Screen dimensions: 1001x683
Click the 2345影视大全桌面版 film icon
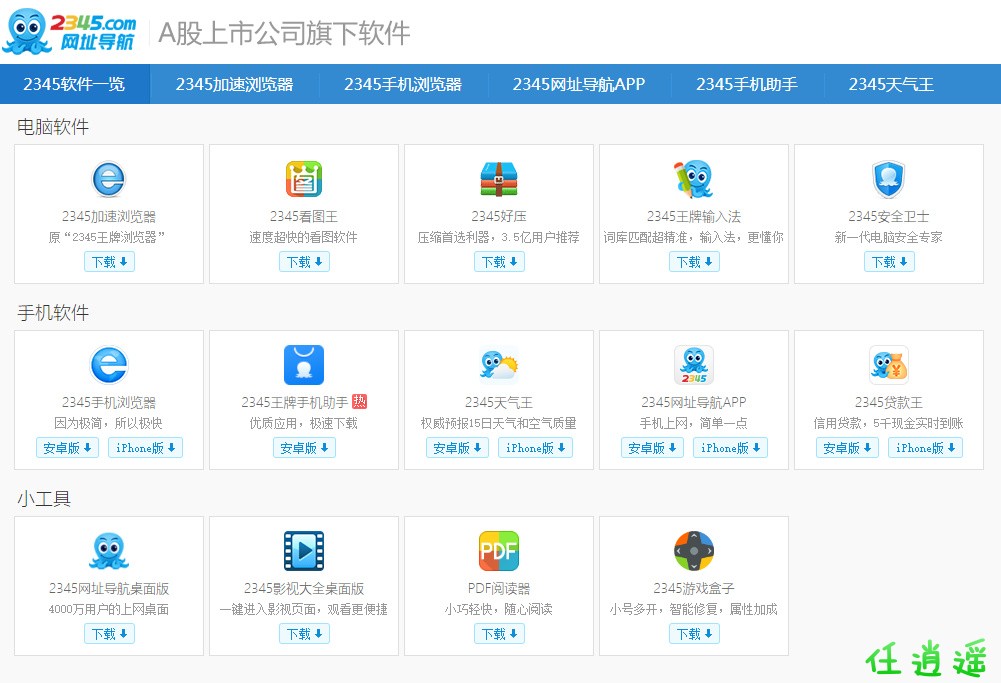pos(304,551)
